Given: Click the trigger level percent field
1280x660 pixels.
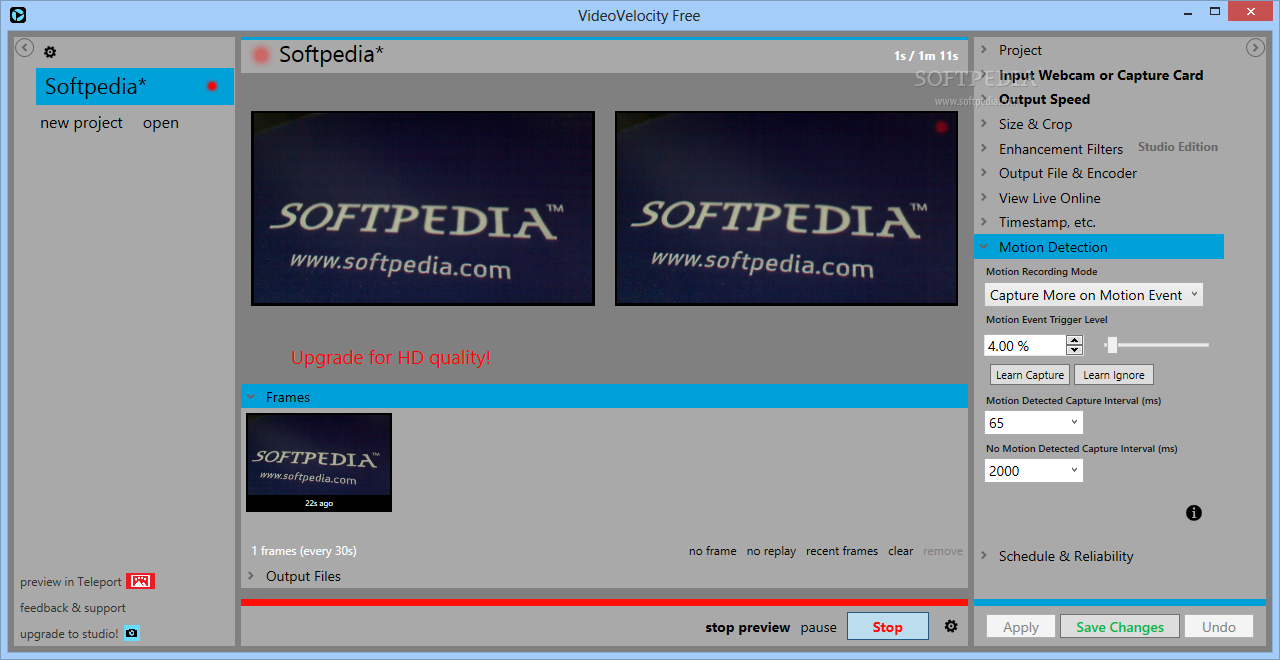Looking at the screenshot, I should point(1025,345).
